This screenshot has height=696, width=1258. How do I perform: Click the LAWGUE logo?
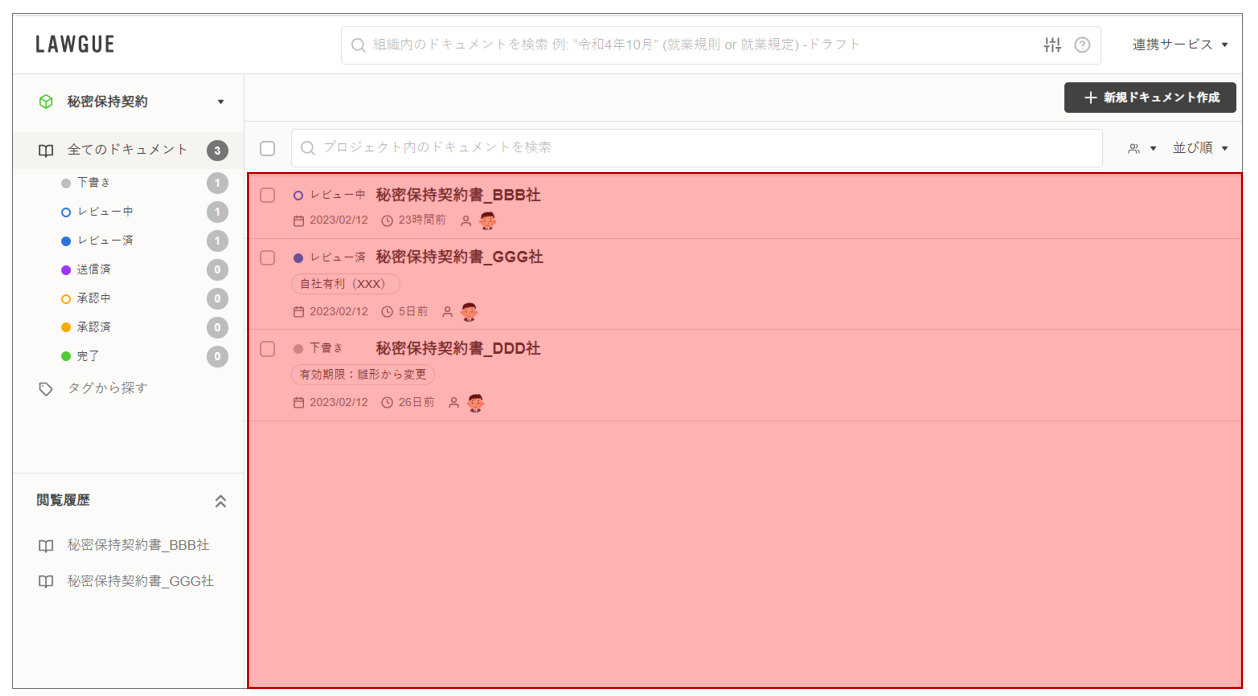(x=75, y=45)
